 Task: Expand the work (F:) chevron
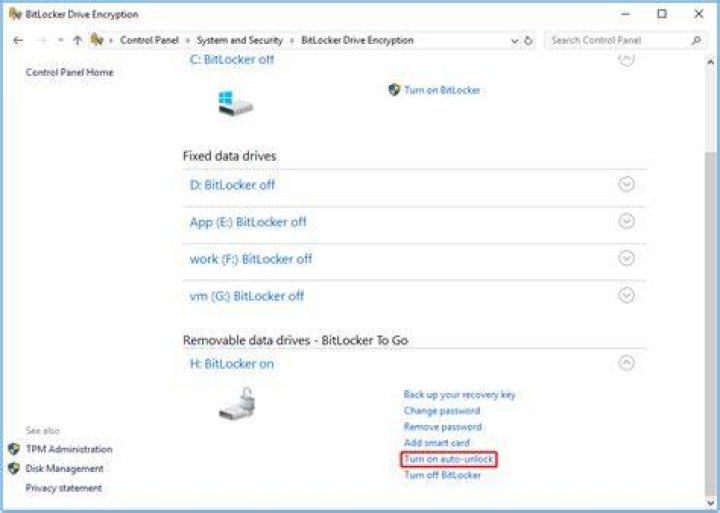click(626, 258)
